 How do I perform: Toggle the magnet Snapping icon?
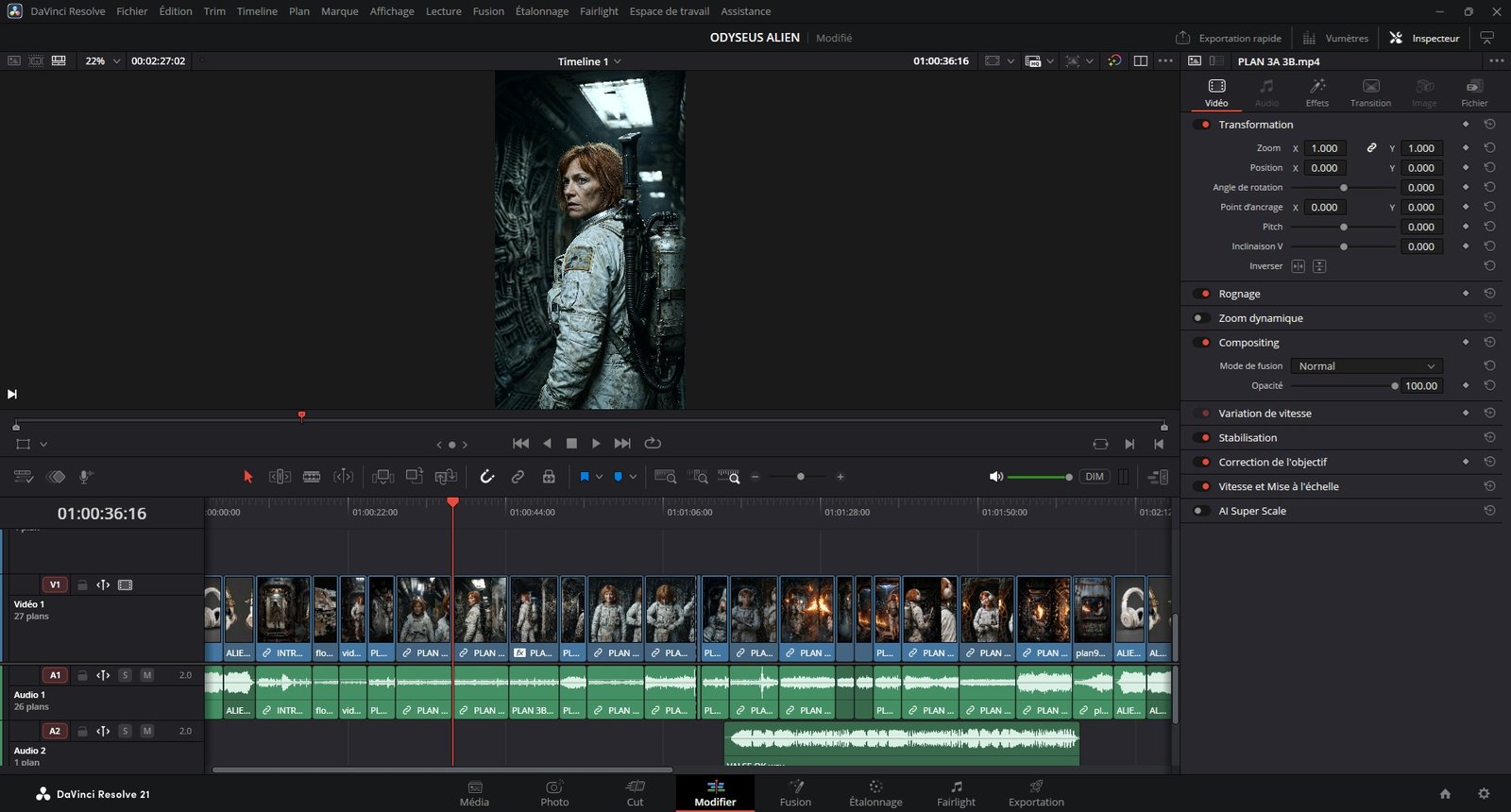487,477
